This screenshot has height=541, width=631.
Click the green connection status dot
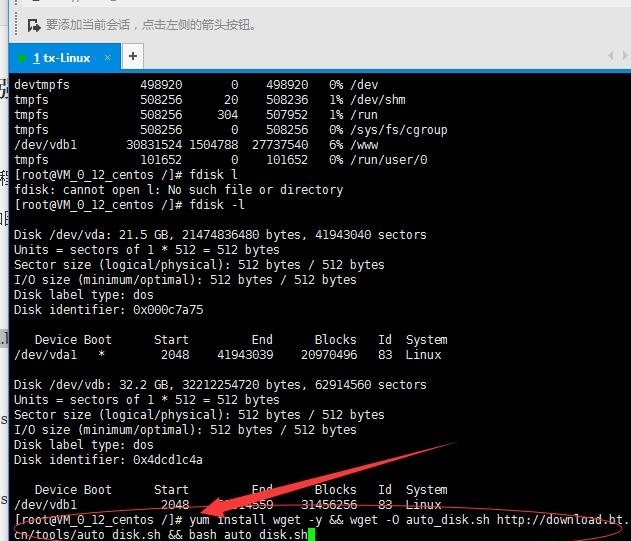point(22,58)
